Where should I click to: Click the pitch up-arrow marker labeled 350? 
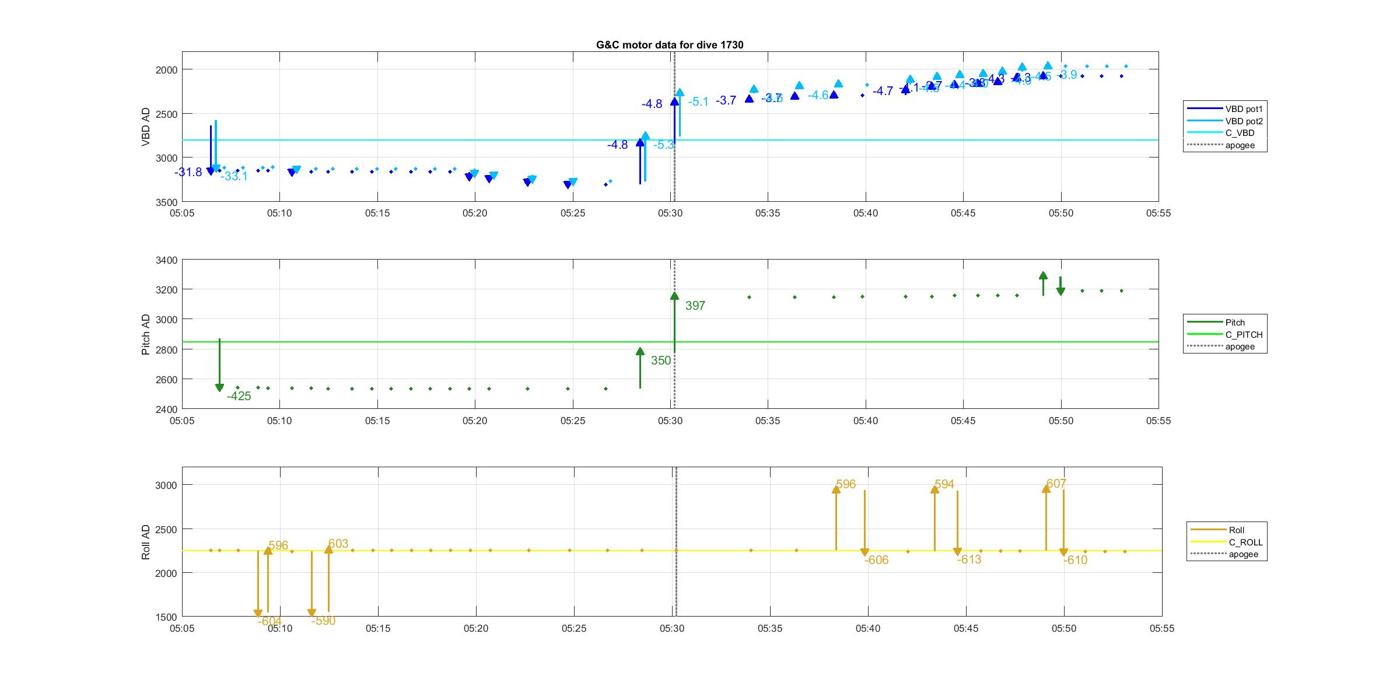click(x=640, y=352)
